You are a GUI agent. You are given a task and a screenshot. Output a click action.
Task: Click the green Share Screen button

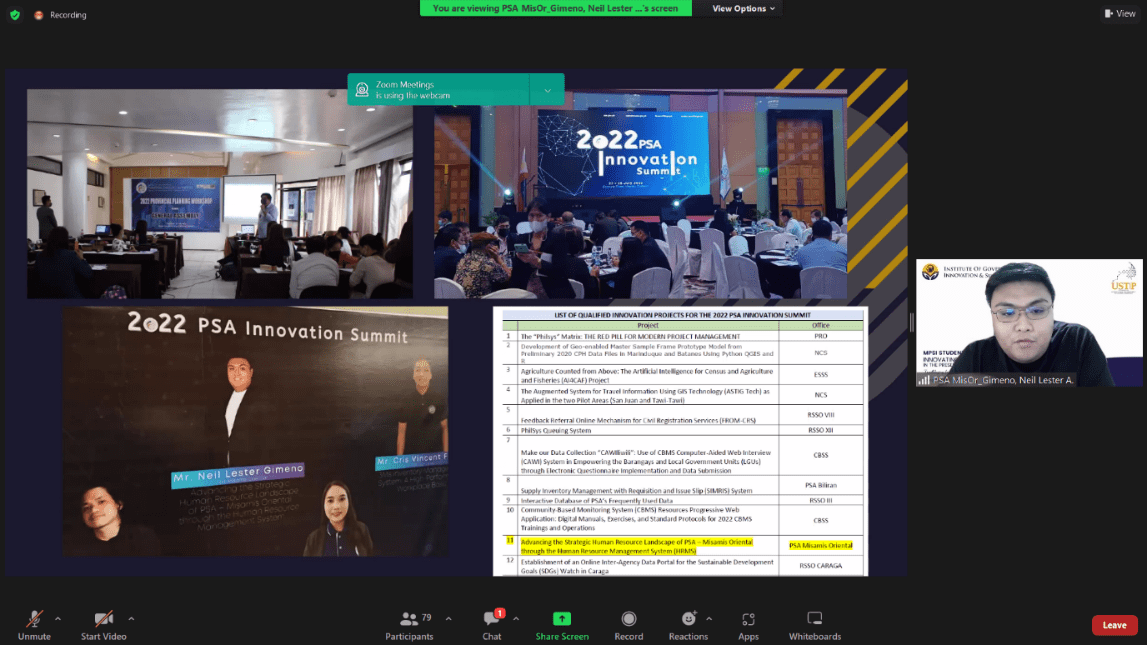point(562,625)
